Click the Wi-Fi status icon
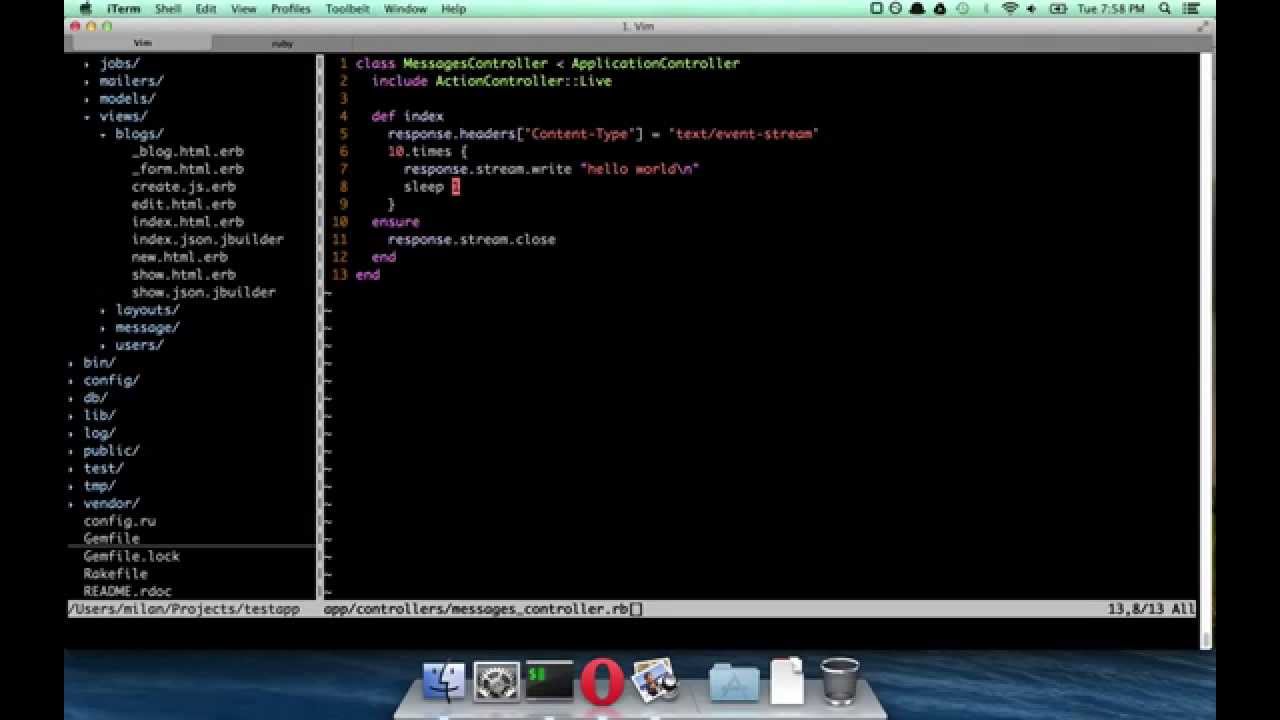1280x720 pixels. click(1009, 9)
